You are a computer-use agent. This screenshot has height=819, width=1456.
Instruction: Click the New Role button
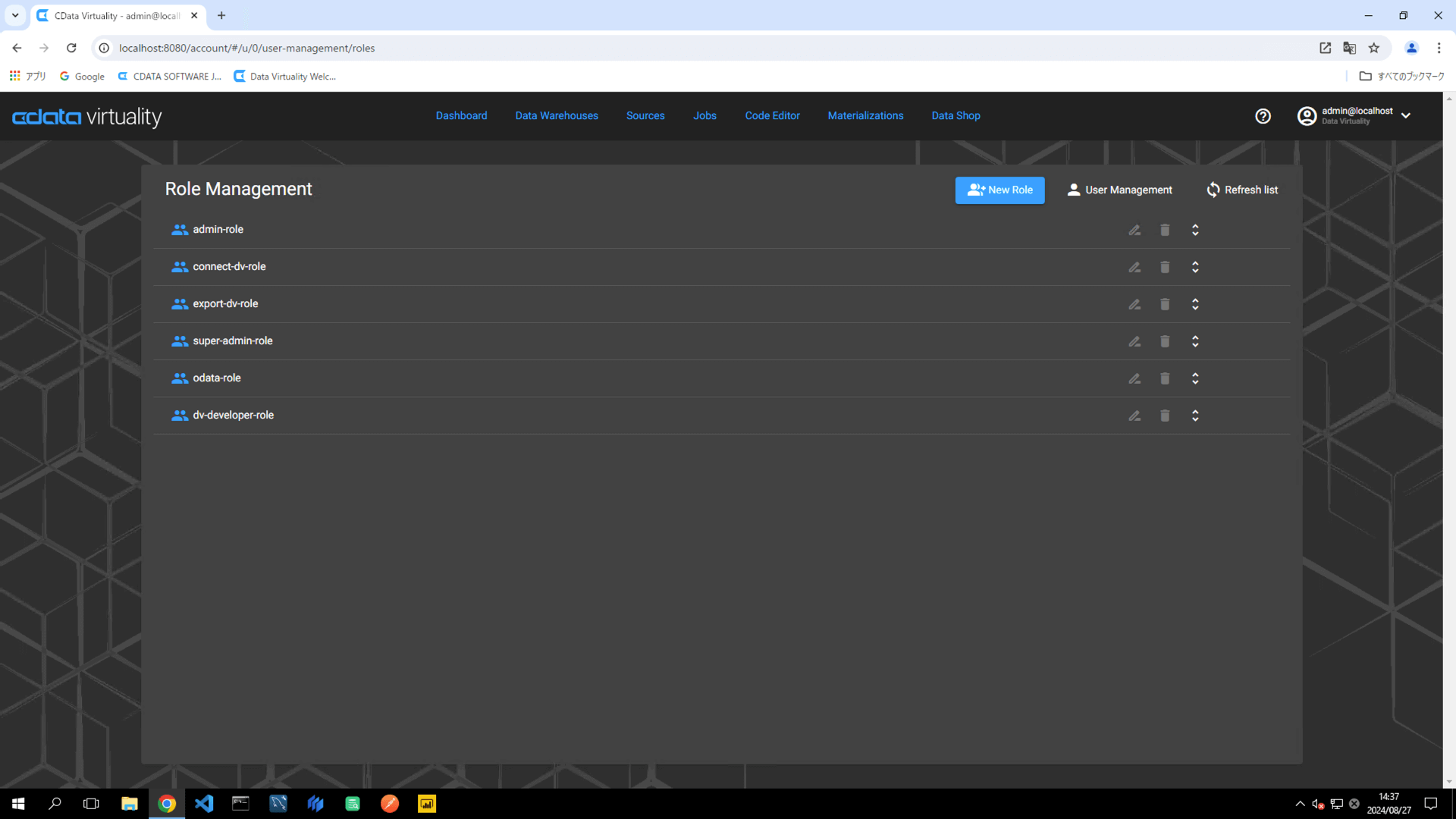point(999,190)
